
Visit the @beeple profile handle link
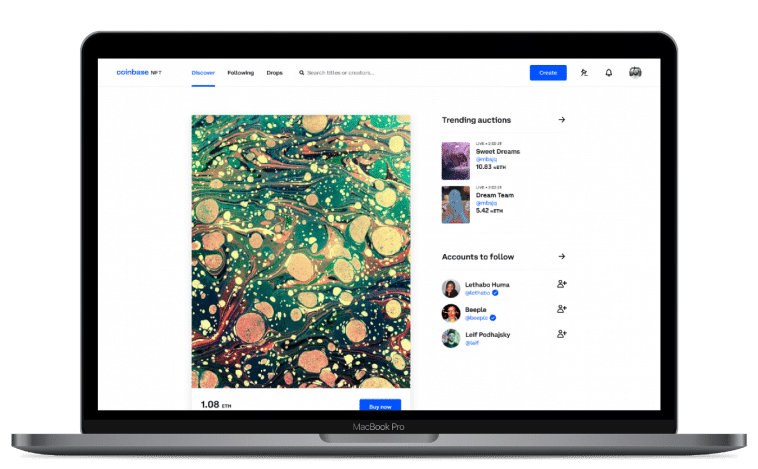pyautogui.click(x=477, y=317)
